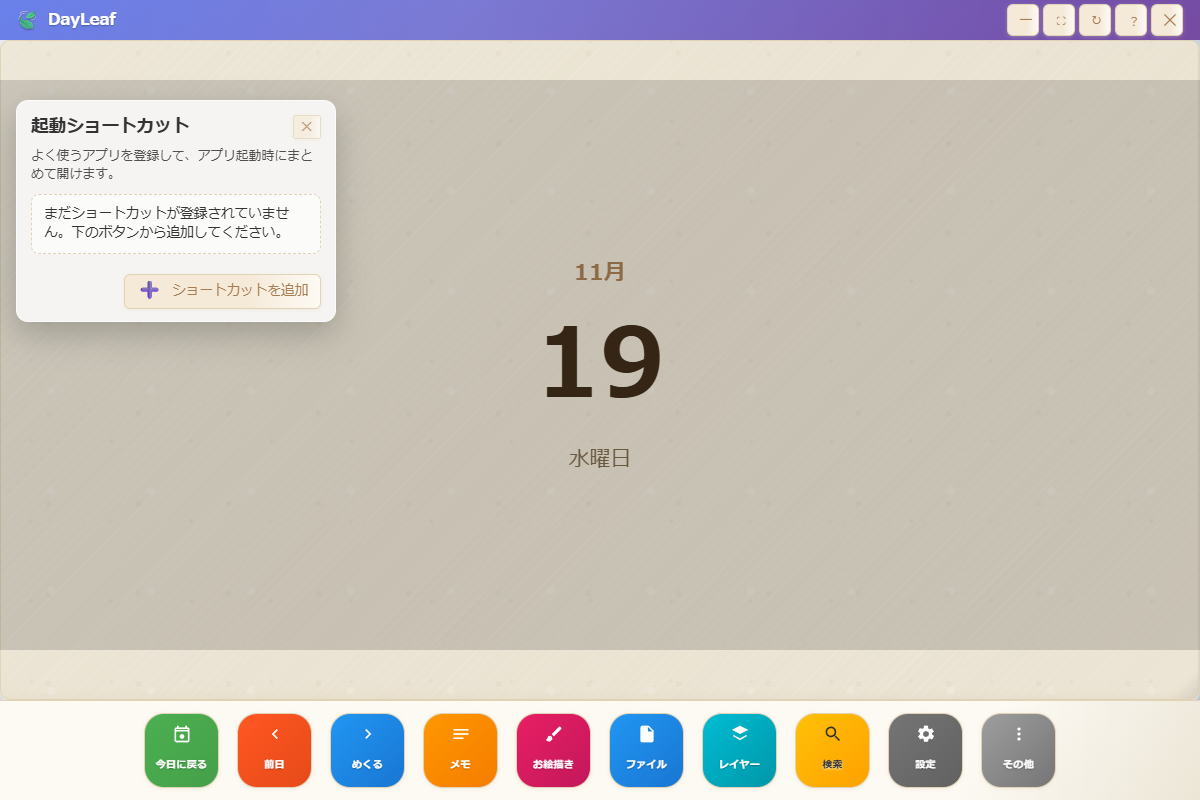1200x800 pixels.
Task: Click the 水曜日 weekday label
Action: pyautogui.click(x=598, y=455)
